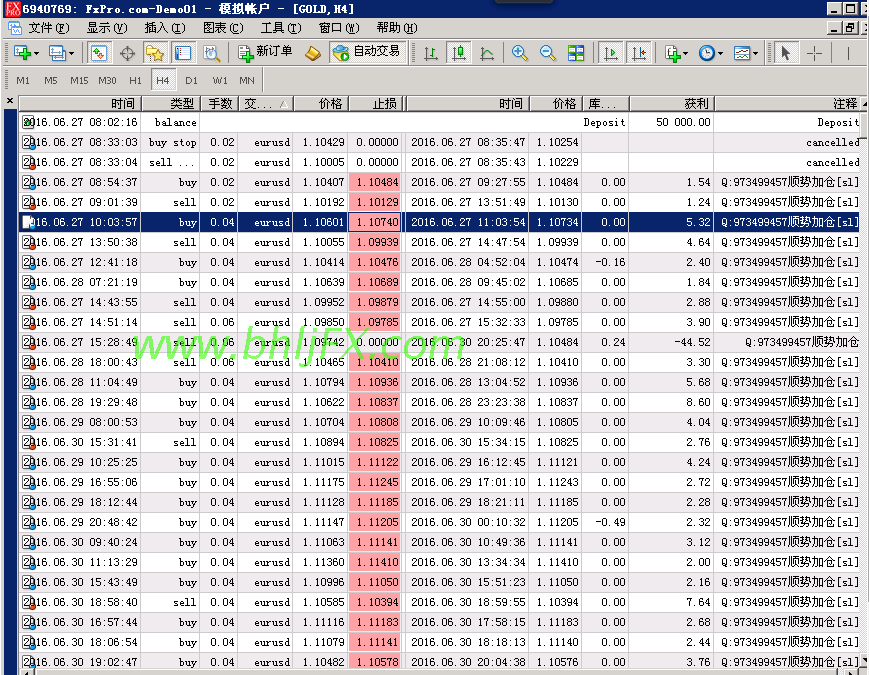Click the order icon of the balance row
Screen dimensions: 869x675
28,122
